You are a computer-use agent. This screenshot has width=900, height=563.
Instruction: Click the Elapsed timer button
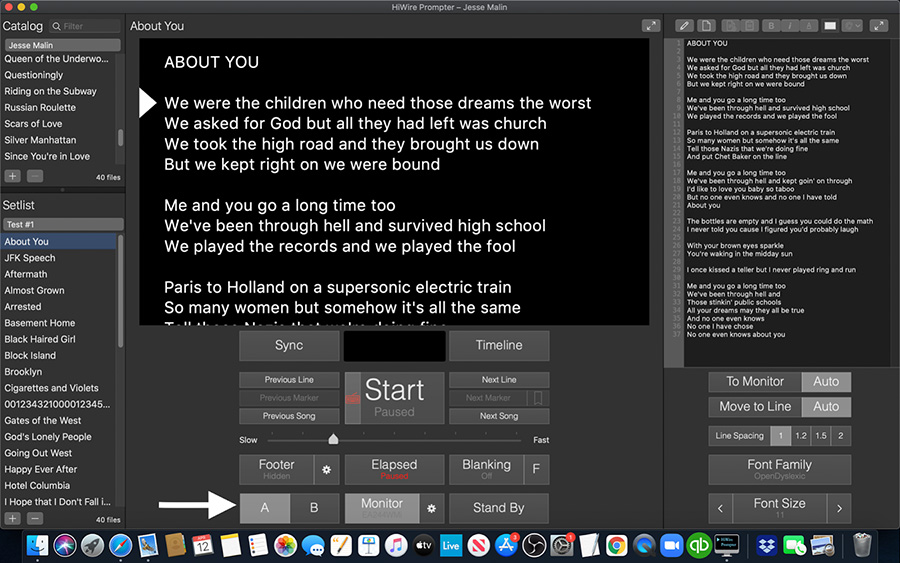pos(394,469)
